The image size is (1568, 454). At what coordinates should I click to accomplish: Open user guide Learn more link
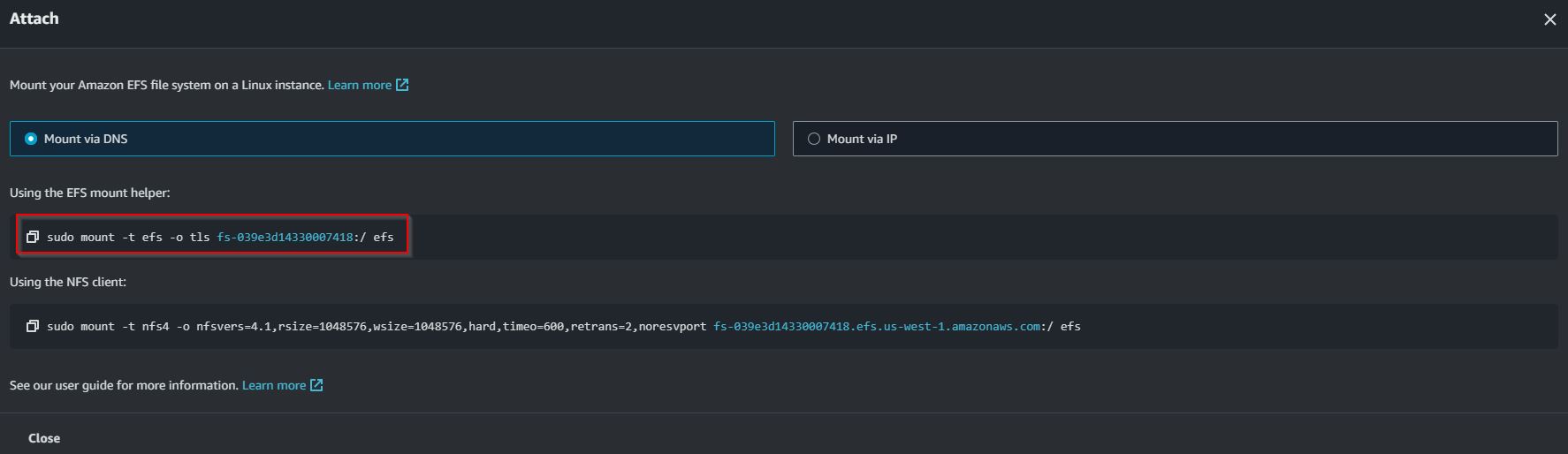(274, 385)
